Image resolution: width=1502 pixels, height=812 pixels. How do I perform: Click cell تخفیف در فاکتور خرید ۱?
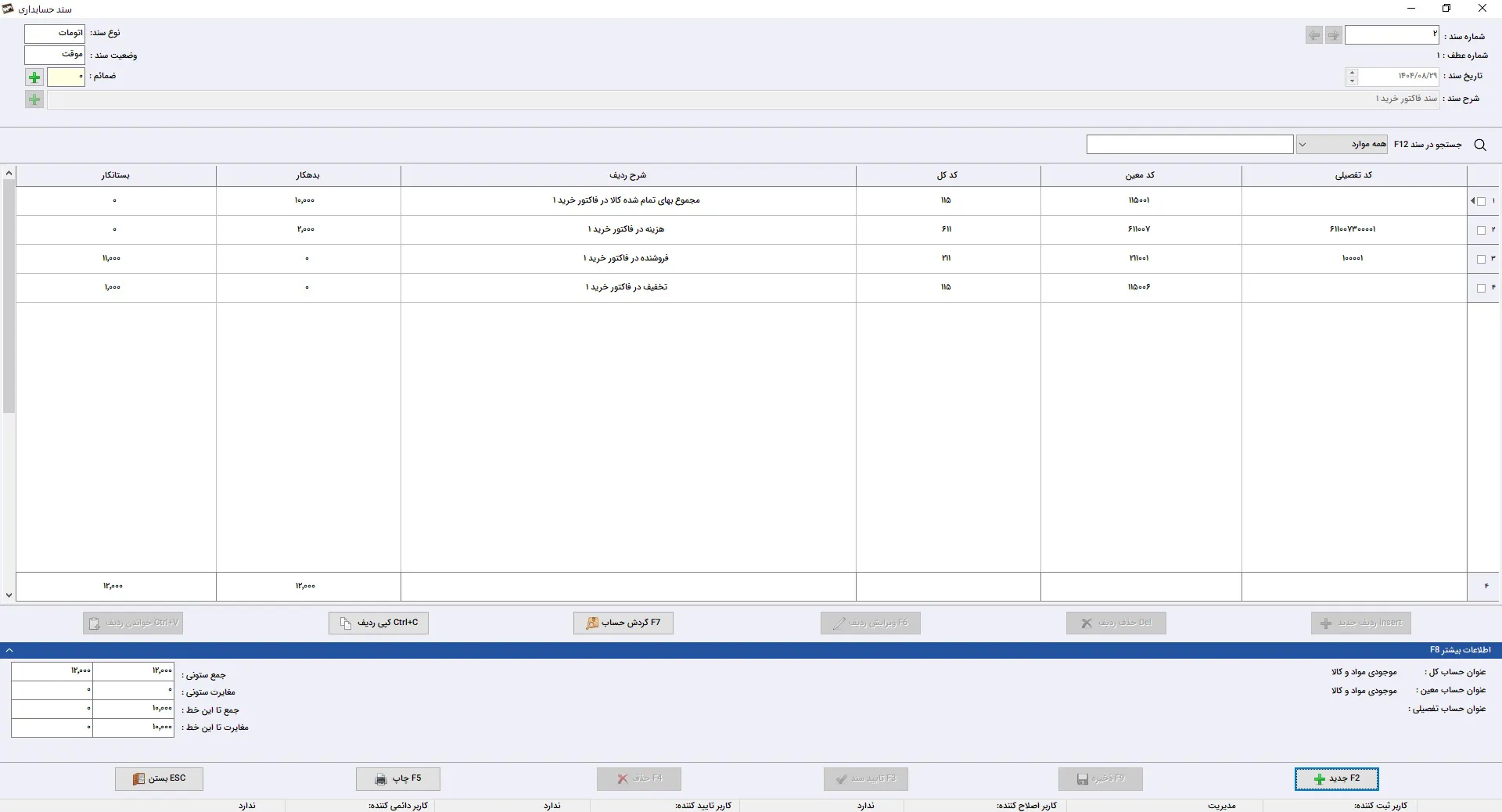coord(628,287)
